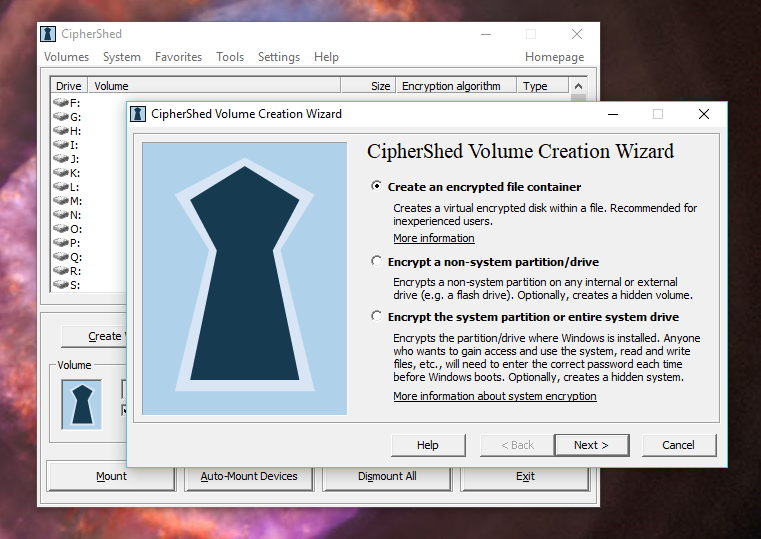Select the O: drive icon
The width and height of the screenshot is (761, 539).
(x=61, y=229)
